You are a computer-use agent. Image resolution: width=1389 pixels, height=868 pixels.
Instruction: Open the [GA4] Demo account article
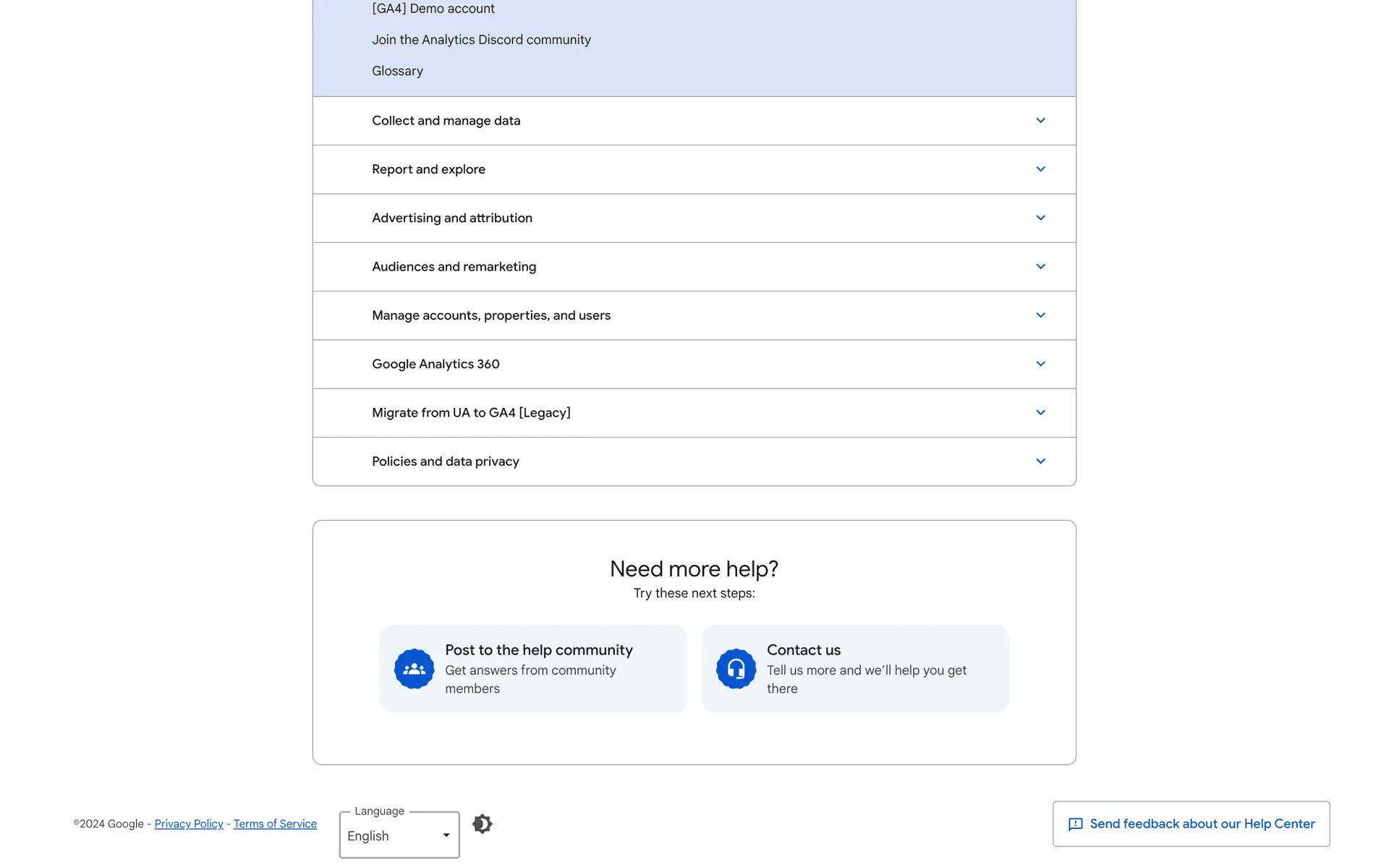click(x=433, y=9)
